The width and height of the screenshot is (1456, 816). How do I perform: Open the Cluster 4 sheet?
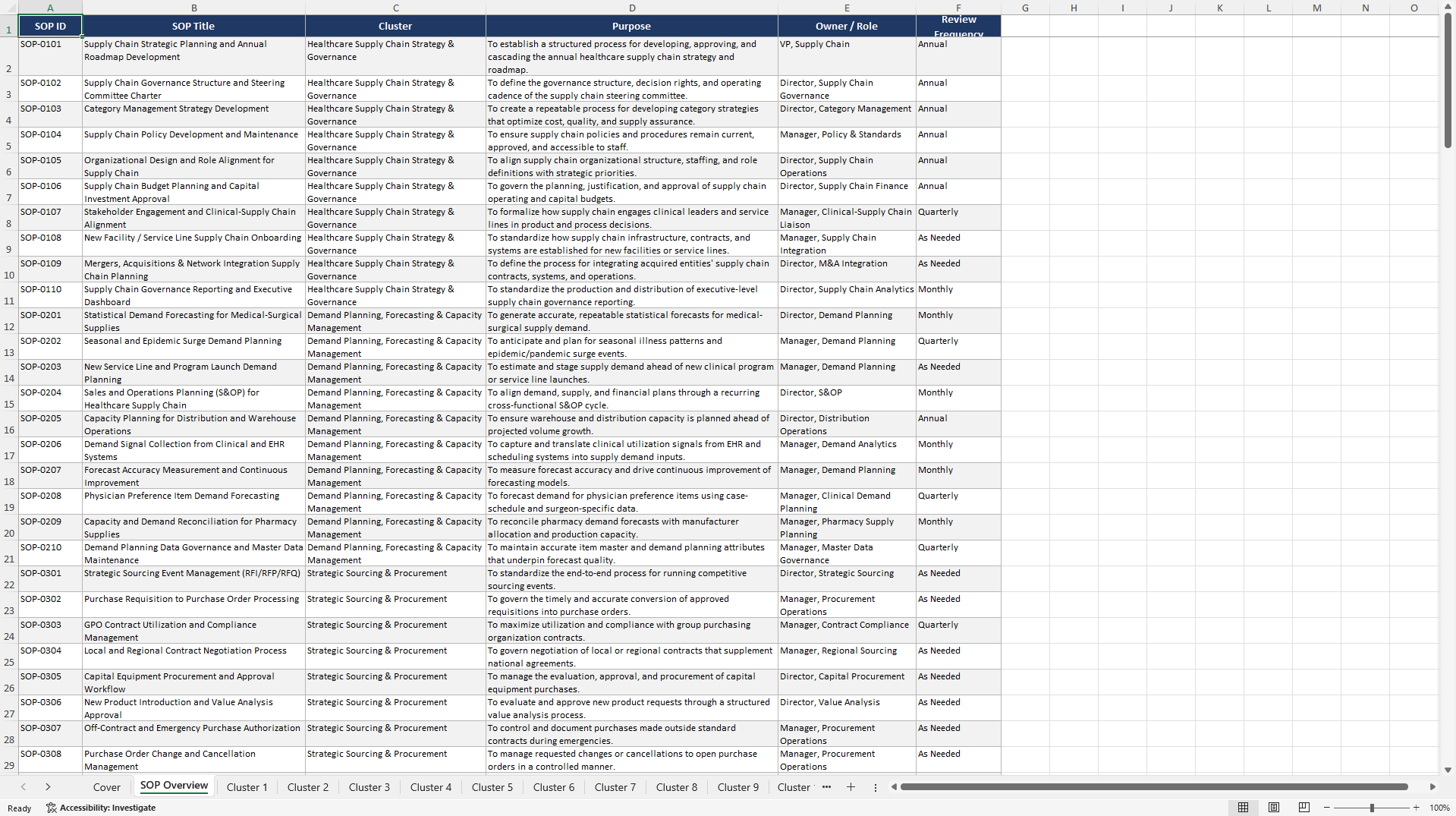(x=431, y=787)
